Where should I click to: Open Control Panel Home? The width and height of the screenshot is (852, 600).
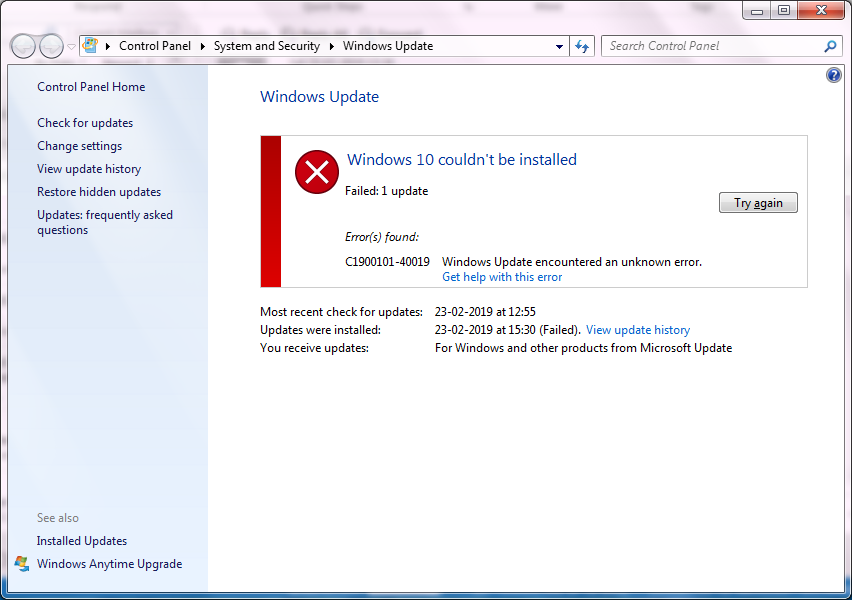91,87
